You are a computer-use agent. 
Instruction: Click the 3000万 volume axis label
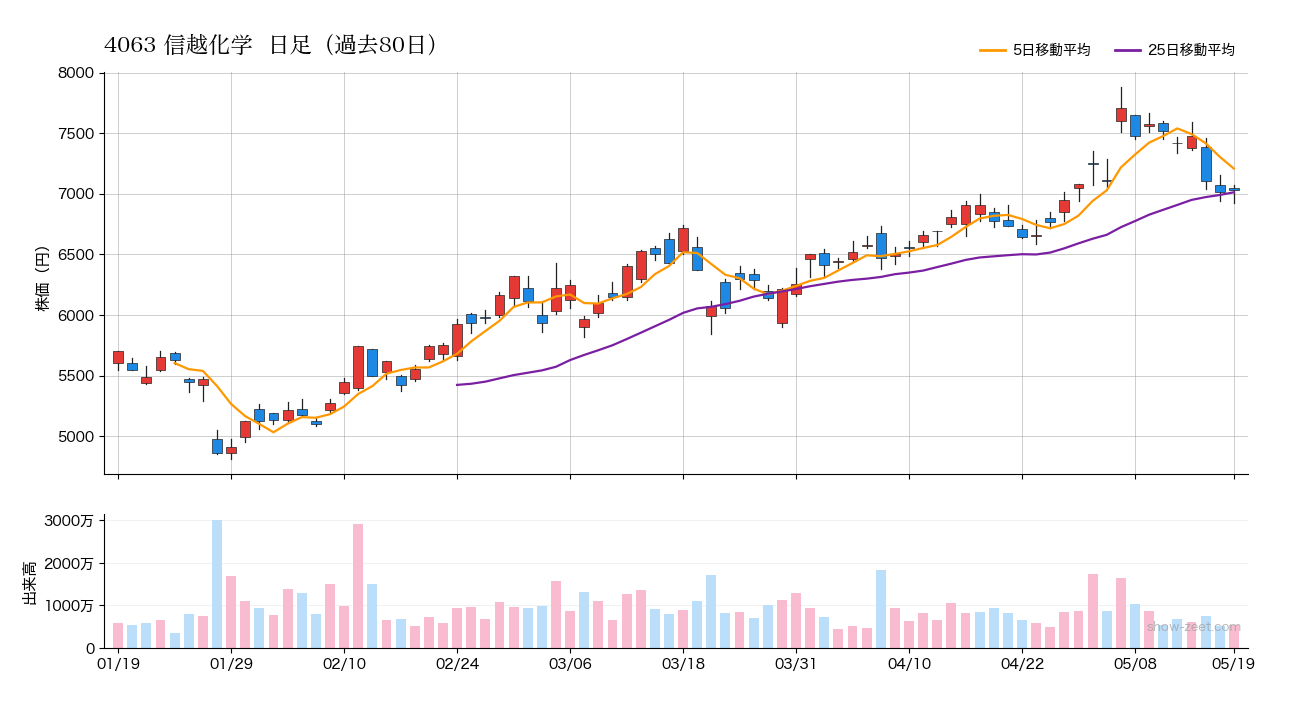(x=68, y=520)
